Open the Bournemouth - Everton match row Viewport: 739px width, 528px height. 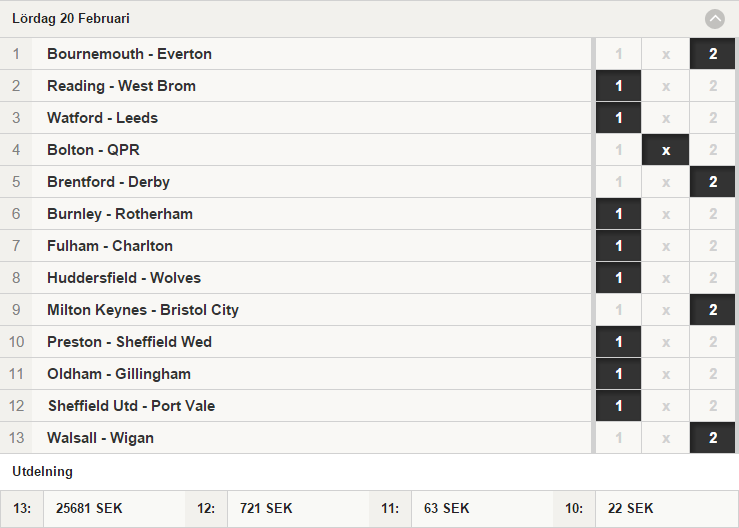296,54
